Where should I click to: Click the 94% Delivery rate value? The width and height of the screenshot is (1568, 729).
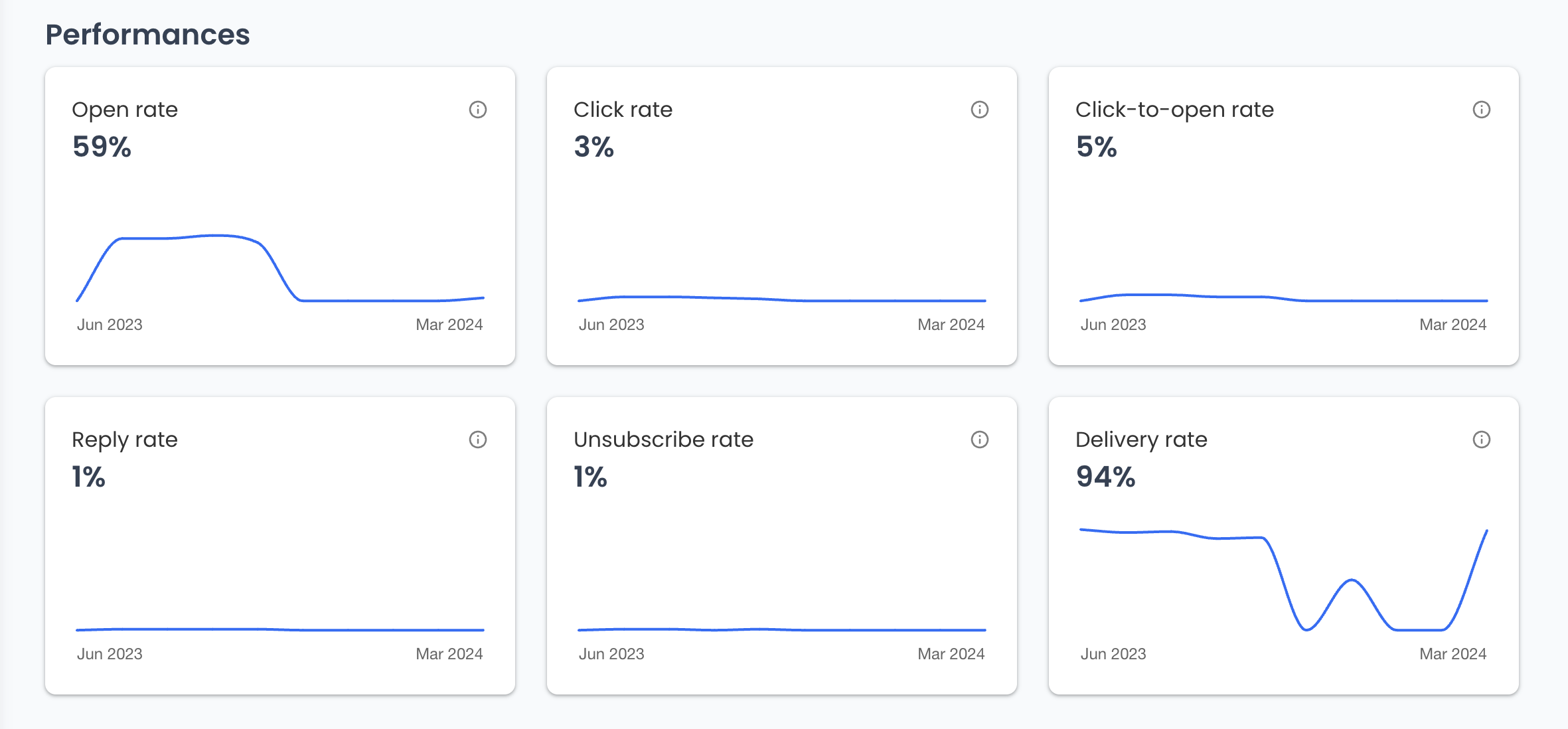tap(1105, 477)
